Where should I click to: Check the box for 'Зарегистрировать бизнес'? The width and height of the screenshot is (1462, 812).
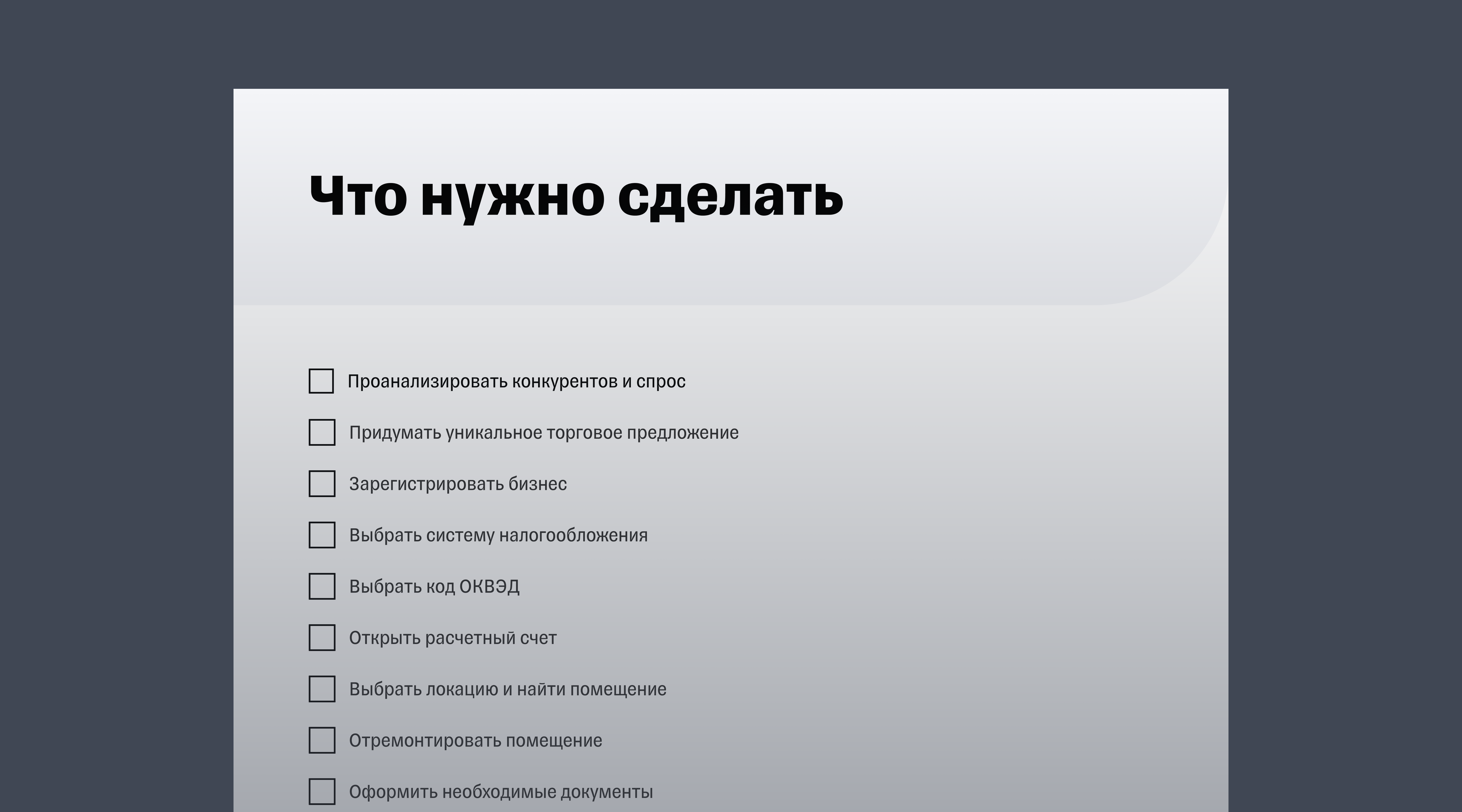coord(321,484)
